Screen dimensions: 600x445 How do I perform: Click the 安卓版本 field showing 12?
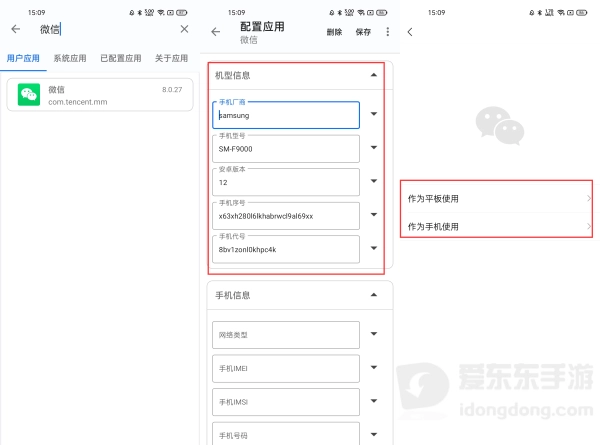(286, 182)
